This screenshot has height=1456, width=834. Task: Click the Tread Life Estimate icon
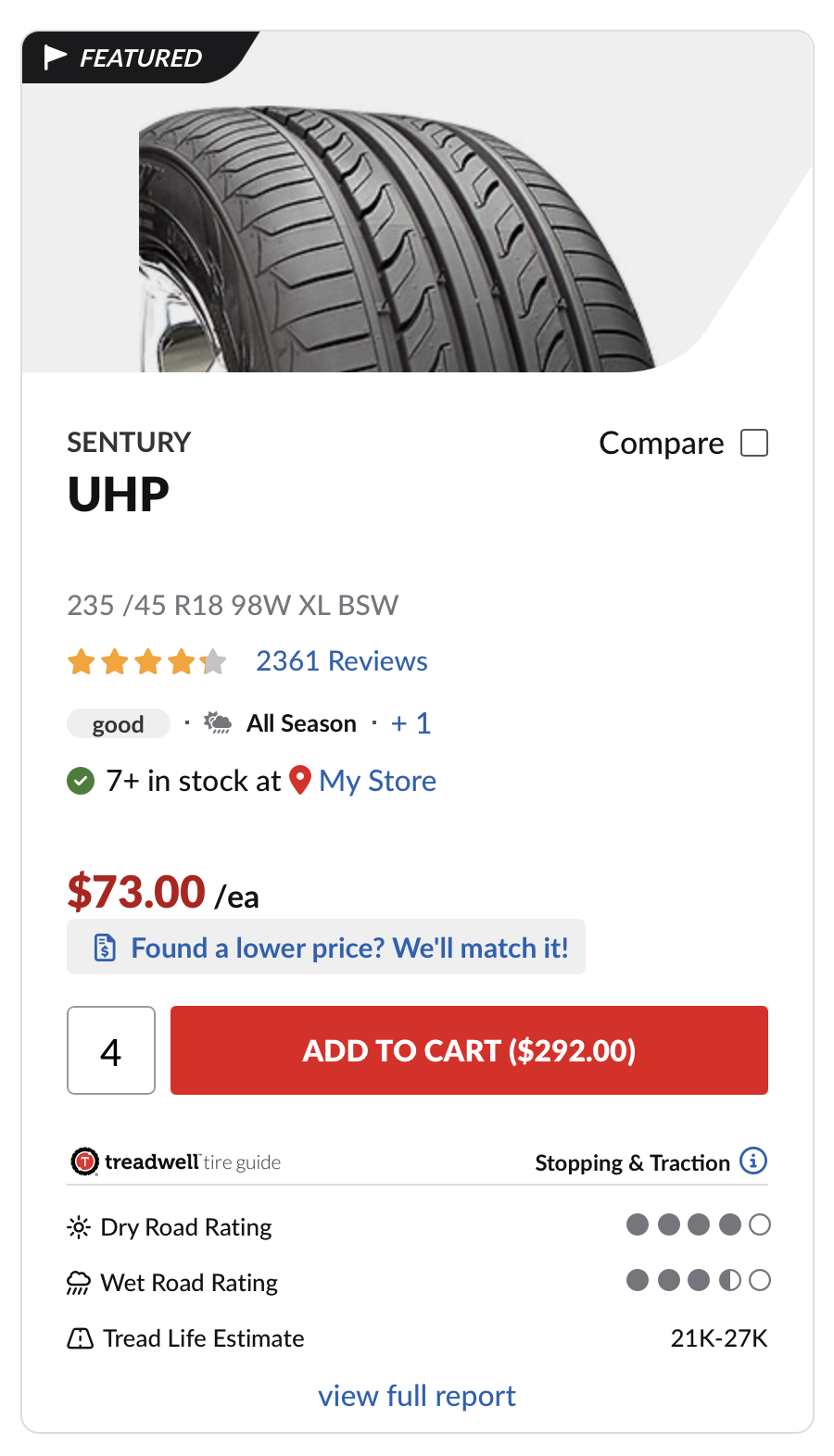coord(80,1338)
